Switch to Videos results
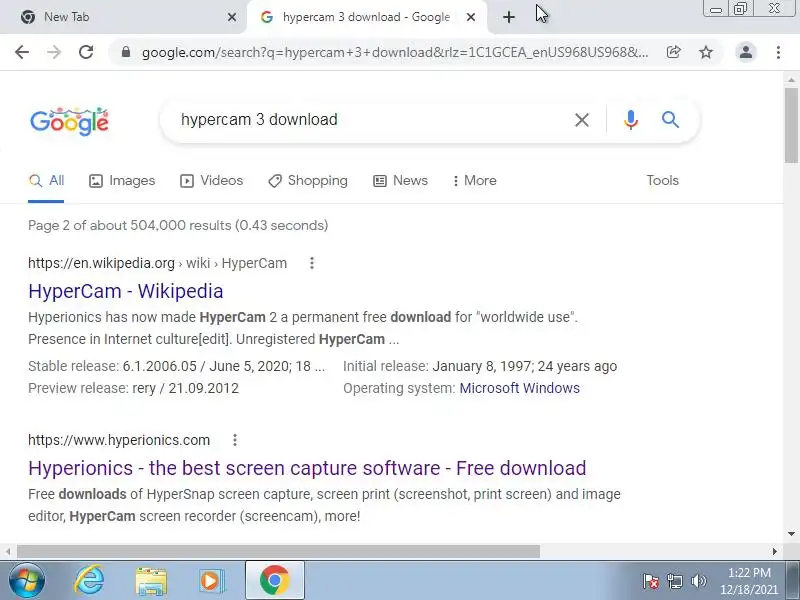Viewport: 800px width, 600px height. pyautogui.click(x=211, y=181)
